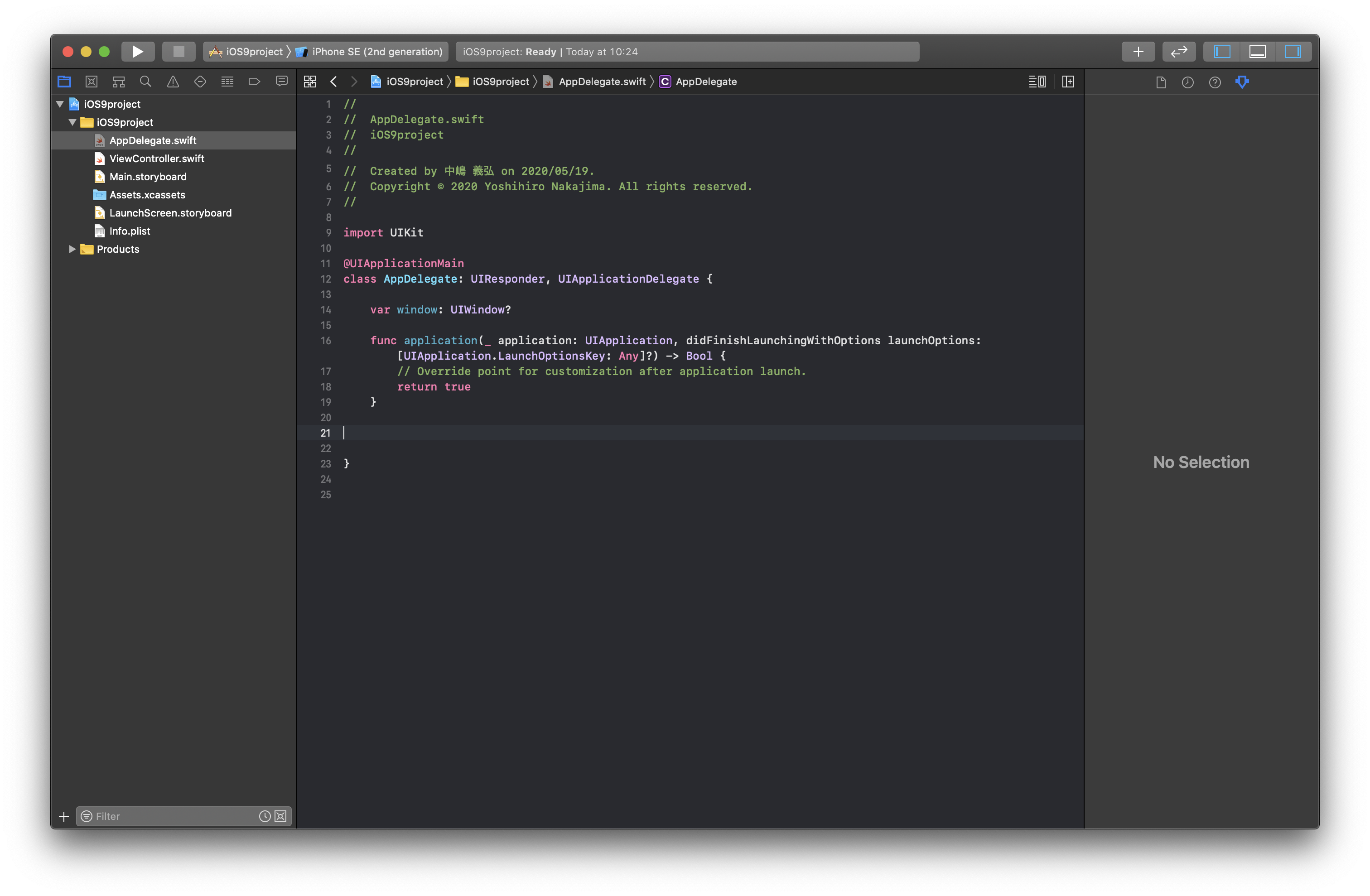The image size is (1370, 896).
Task: Show the Issue navigator
Action: [173, 82]
